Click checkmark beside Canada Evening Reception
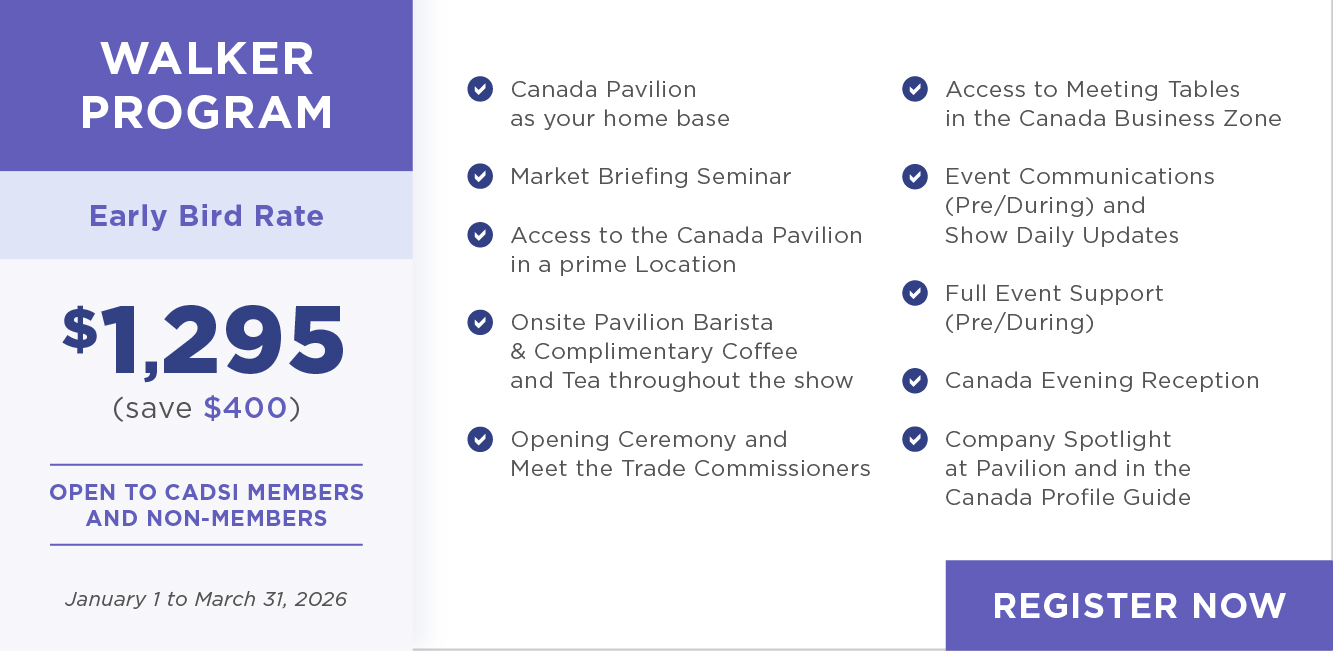The height and width of the screenshot is (651, 1333). (915, 380)
